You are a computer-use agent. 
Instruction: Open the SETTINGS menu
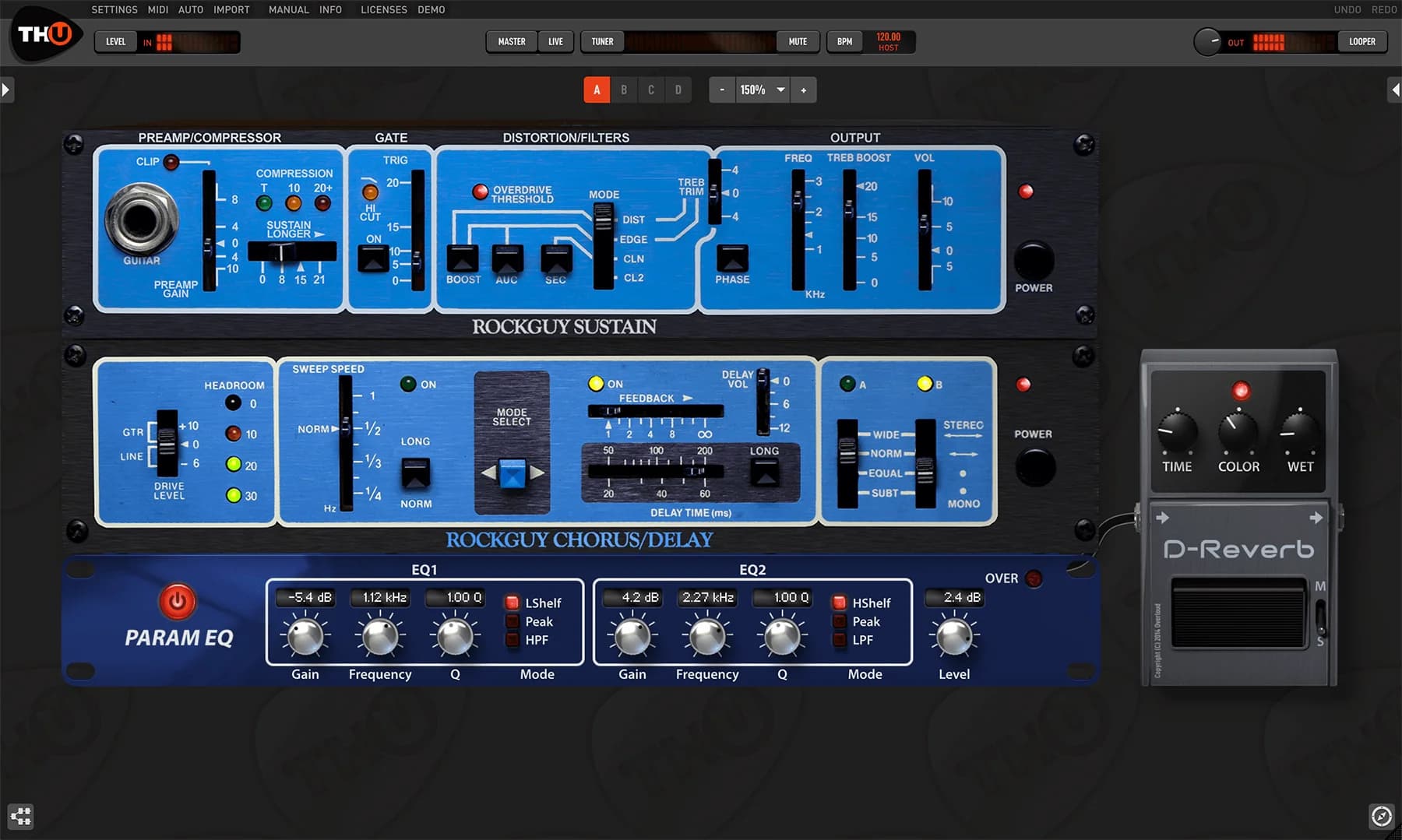[x=114, y=9]
